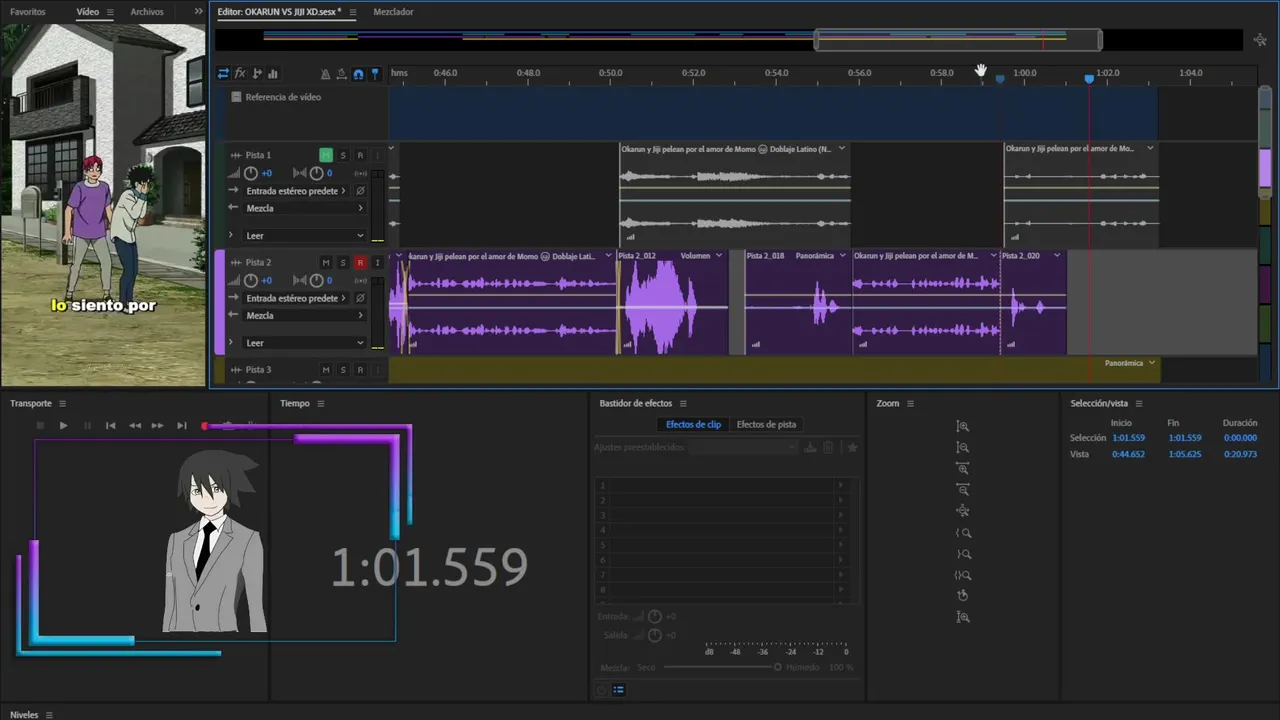Open Pista 1 Mezcla output dropdown

coord(305,208)
